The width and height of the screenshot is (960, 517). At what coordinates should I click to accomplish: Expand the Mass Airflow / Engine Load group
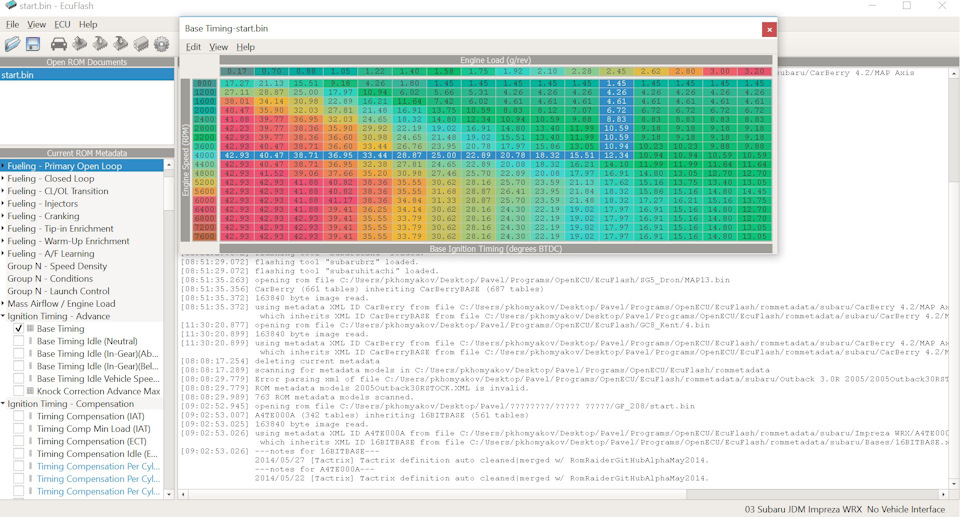(x=3, y=304)
